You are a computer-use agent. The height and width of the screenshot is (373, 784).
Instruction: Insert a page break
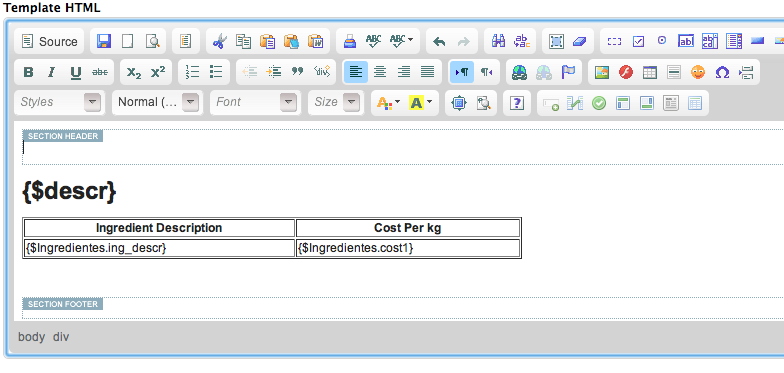coord(746,72)
